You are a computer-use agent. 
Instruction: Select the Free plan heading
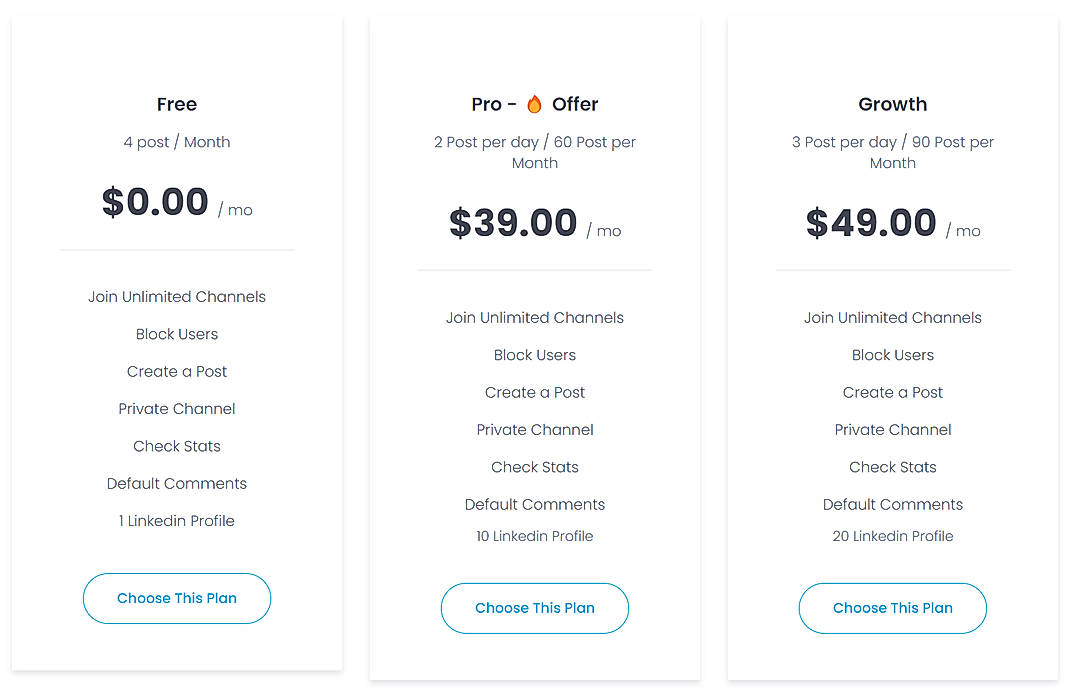[x=177, y=104]
